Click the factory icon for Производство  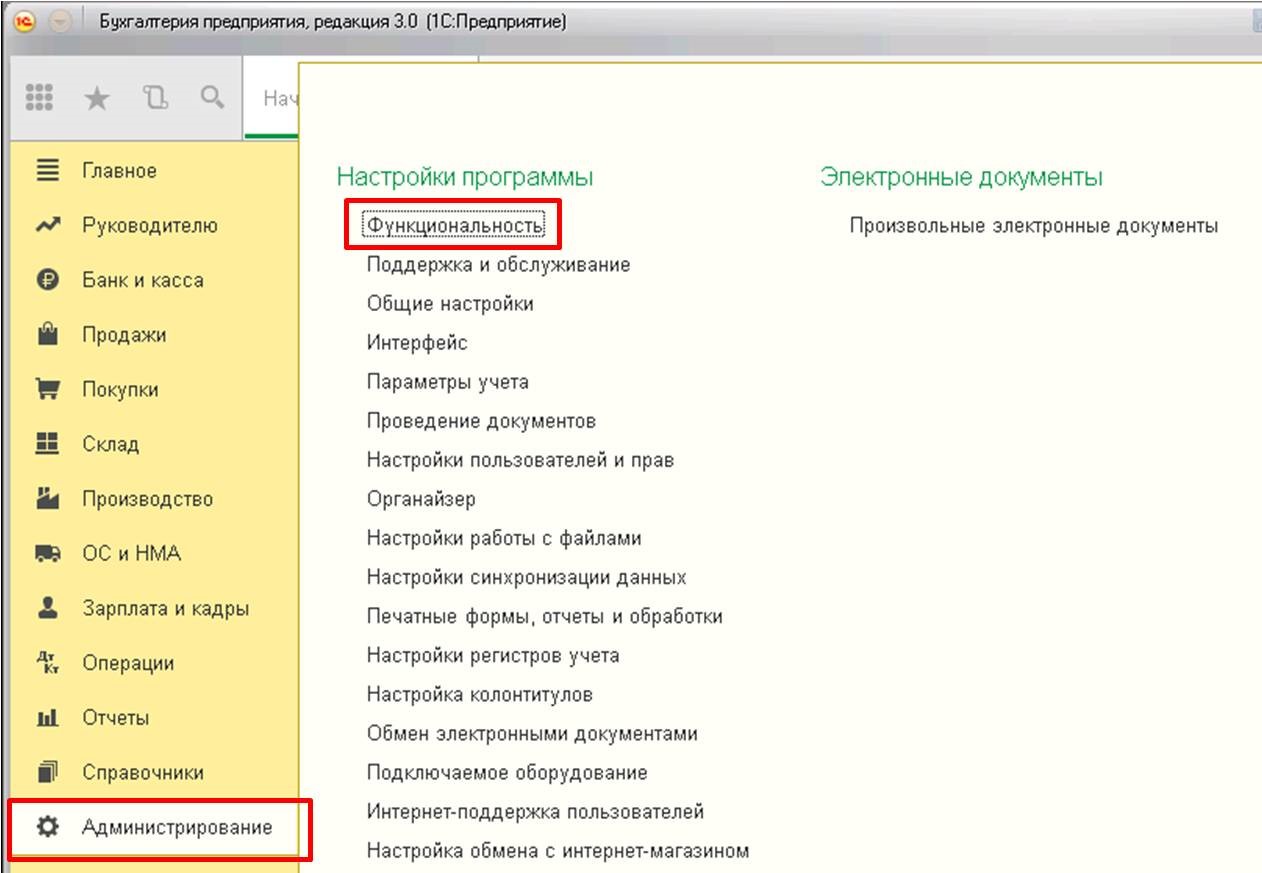click(48, 499)
